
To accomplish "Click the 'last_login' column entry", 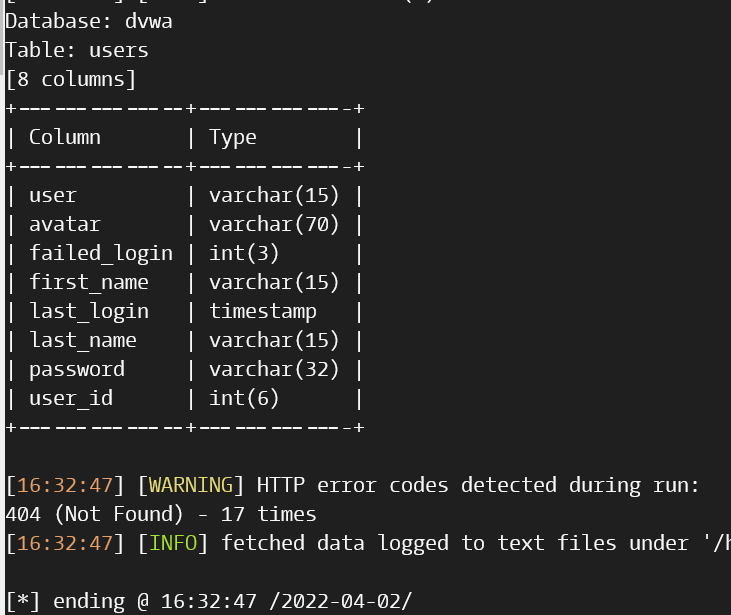I will [89, 311].
